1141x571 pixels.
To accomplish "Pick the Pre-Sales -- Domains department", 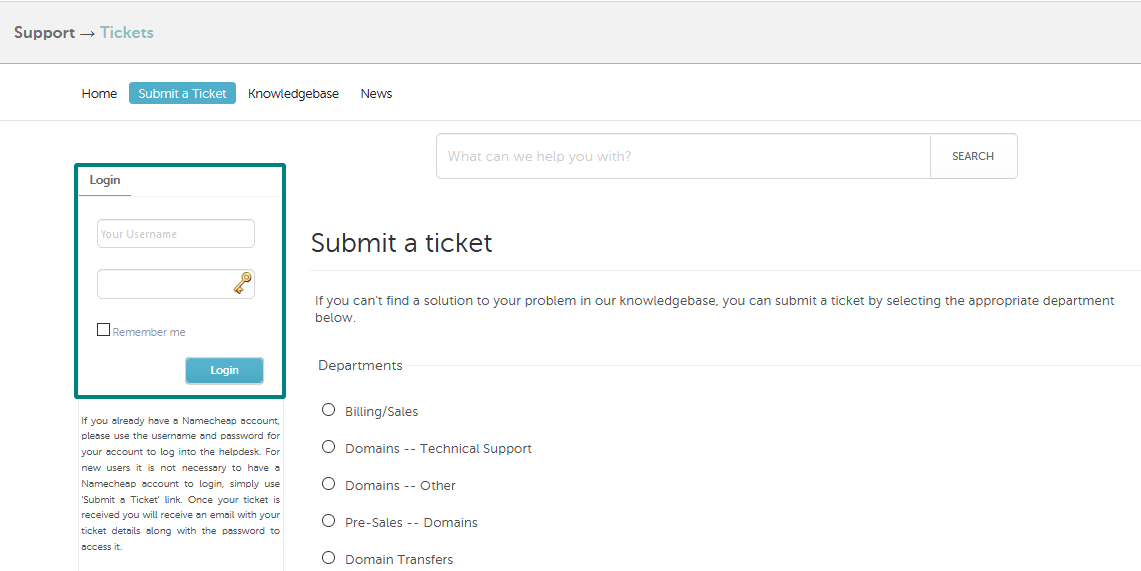I will coord(328,521).
